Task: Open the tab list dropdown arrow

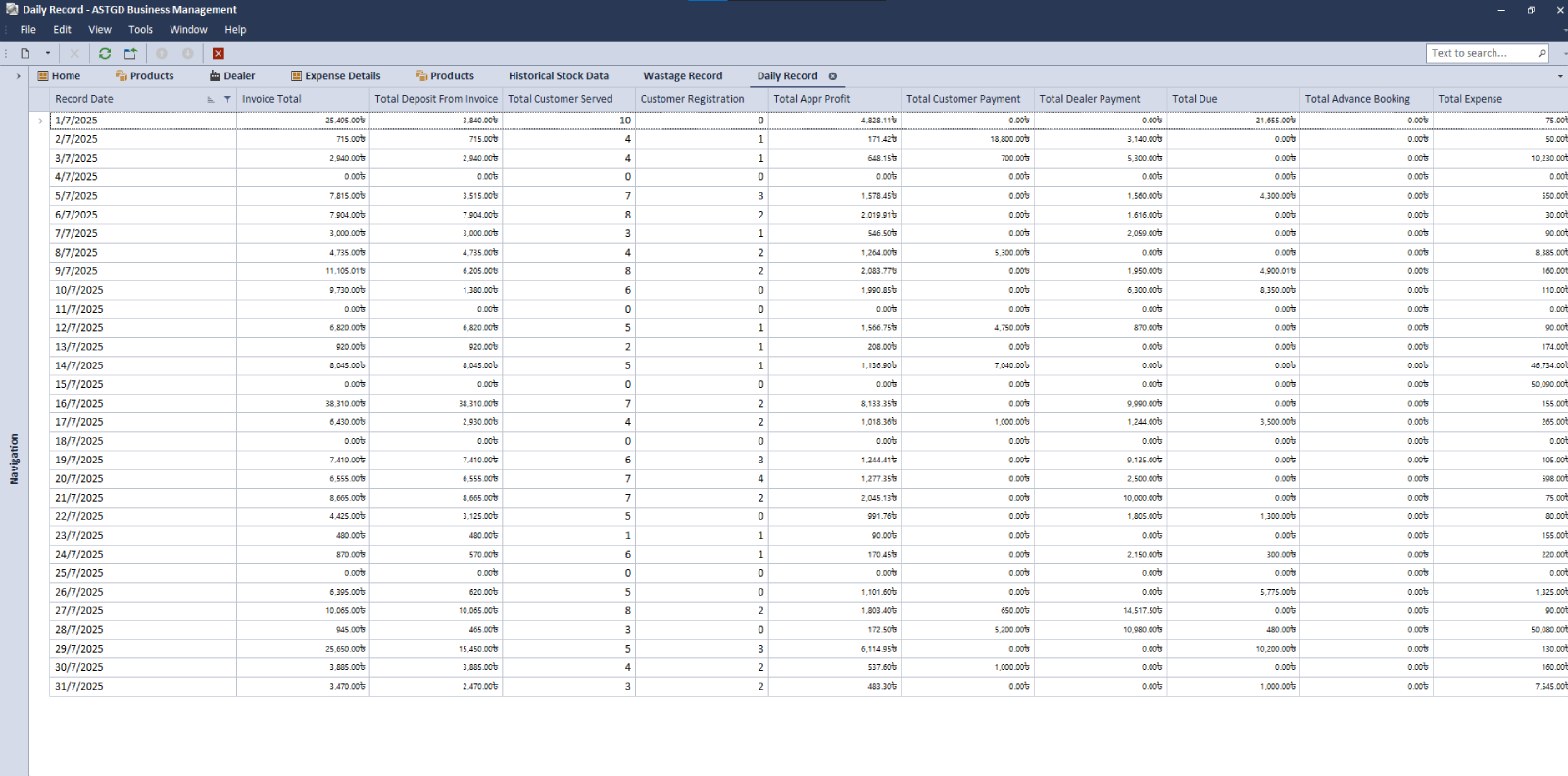Action: tap(1560, 76)
